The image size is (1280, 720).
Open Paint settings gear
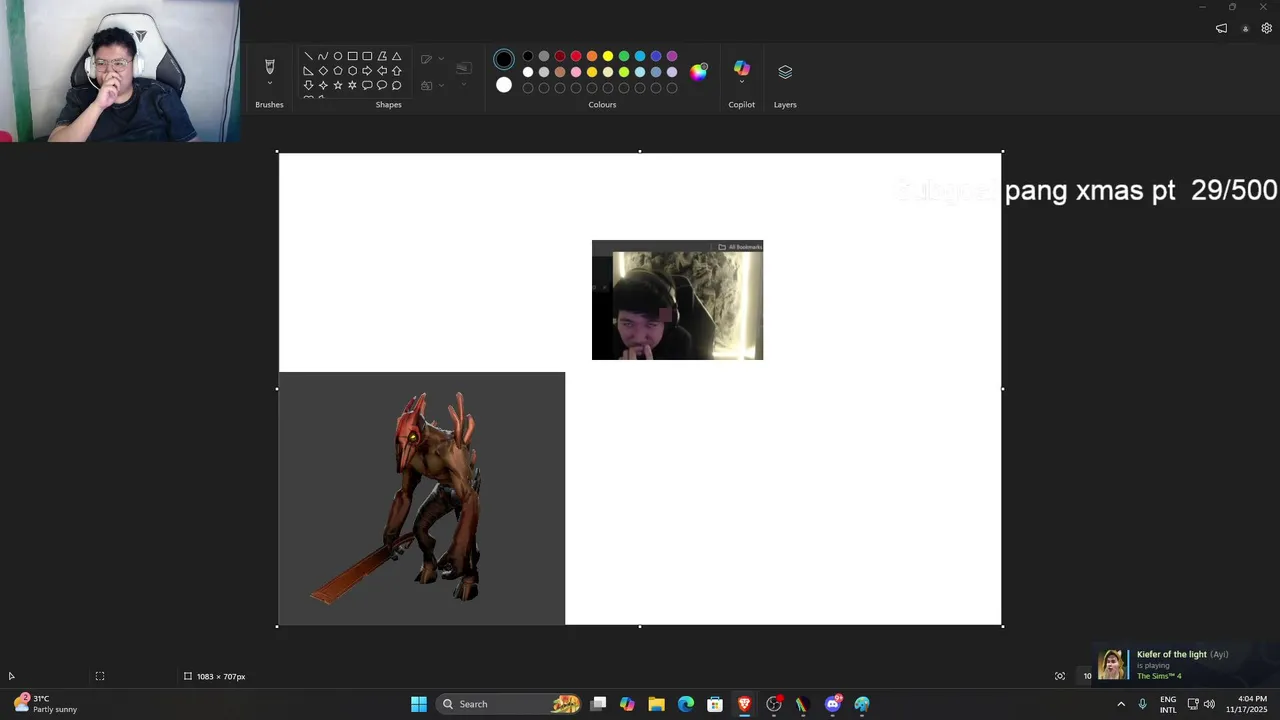[x=1266, y=28]
